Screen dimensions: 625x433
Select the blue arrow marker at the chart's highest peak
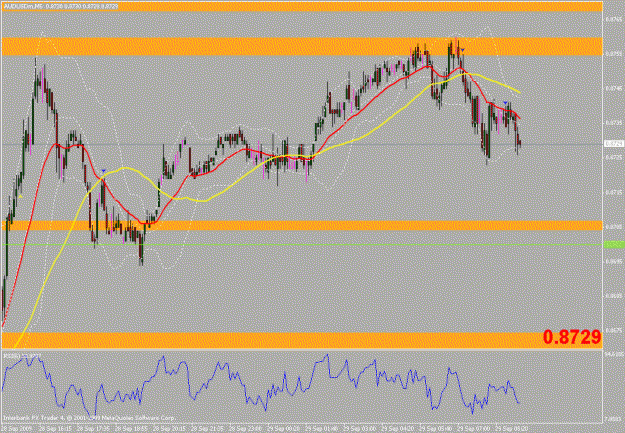[x=463, y=50]
